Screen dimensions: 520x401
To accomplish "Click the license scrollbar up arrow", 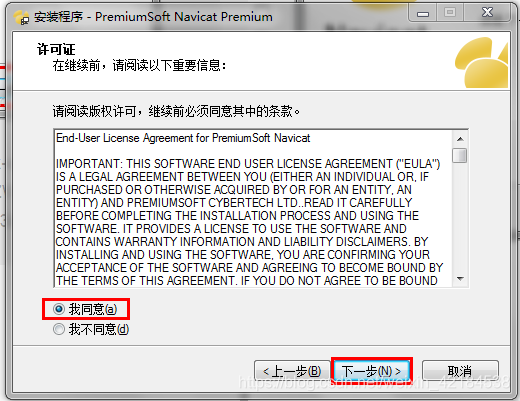I will [460, 139].
